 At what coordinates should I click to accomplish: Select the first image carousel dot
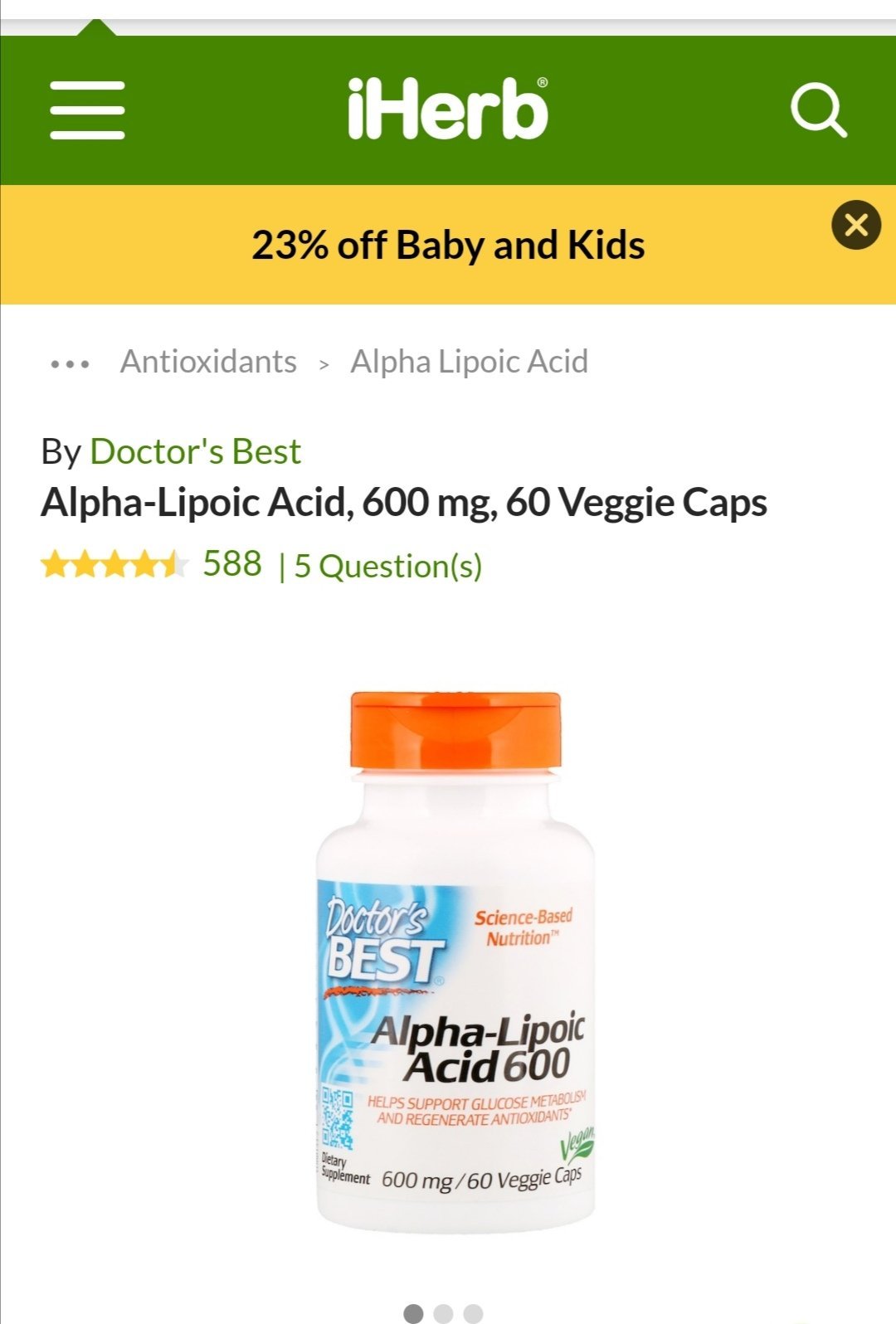click(413, 1313)
